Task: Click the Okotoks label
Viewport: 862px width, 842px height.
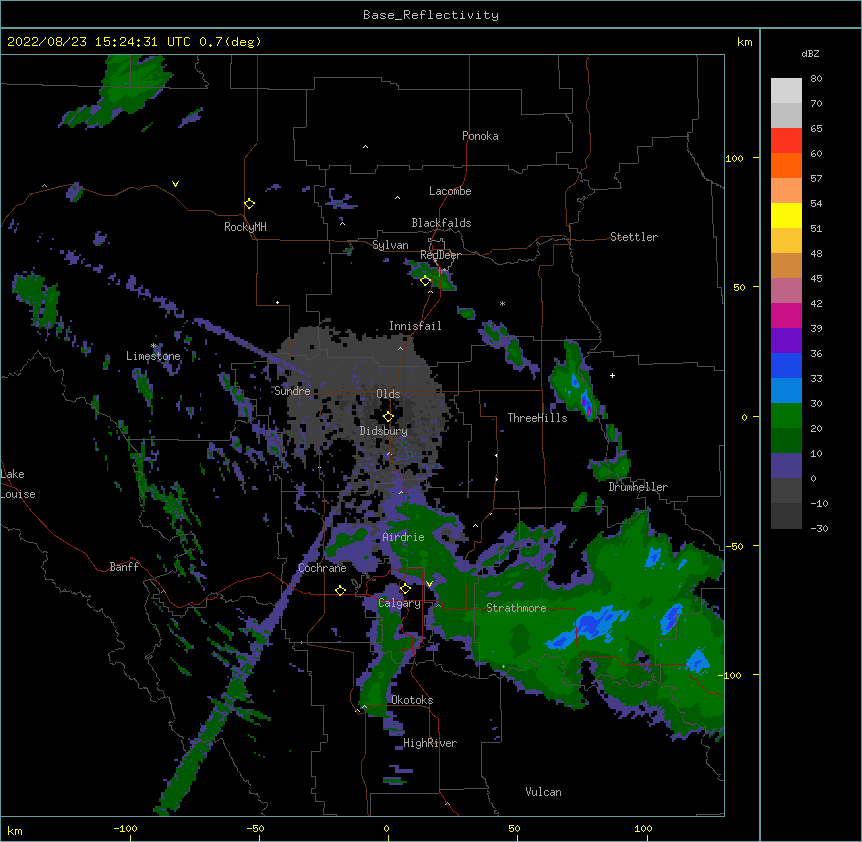Action: 412,700
